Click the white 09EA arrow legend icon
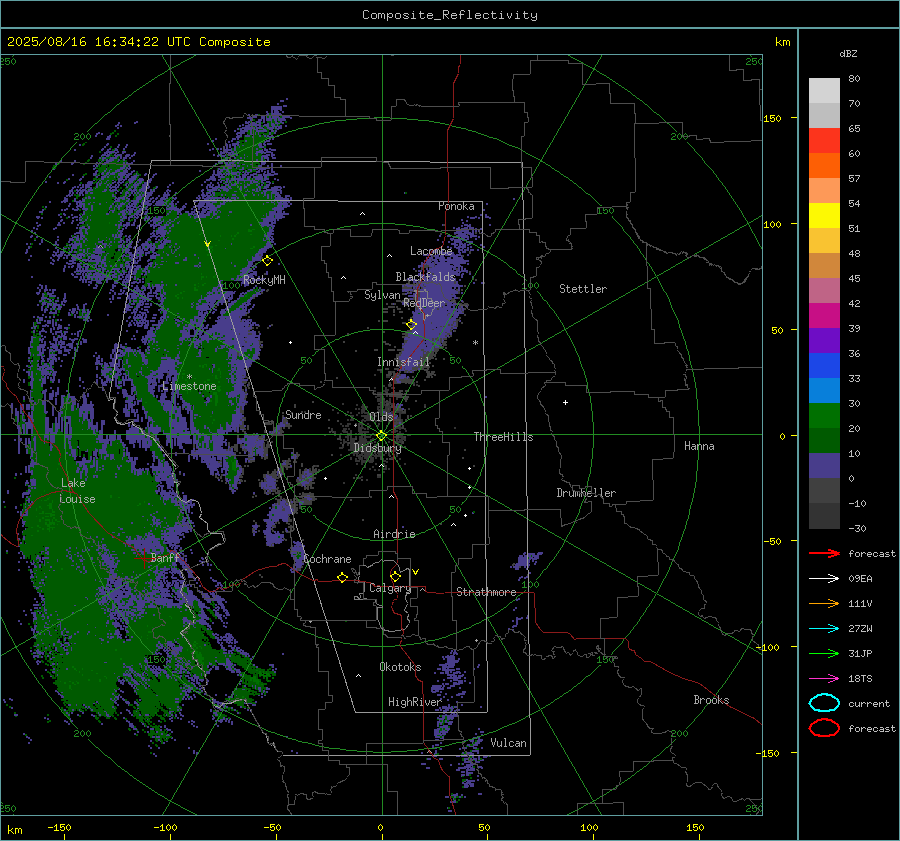 pyautogui.click(x=824, y=578)
